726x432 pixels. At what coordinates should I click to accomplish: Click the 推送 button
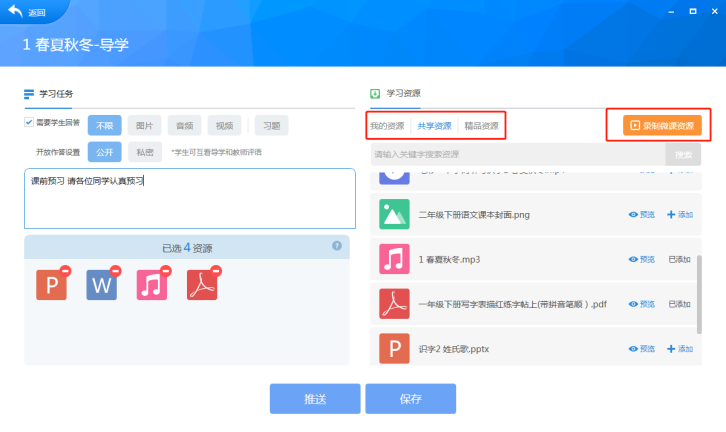pos(315,399)
